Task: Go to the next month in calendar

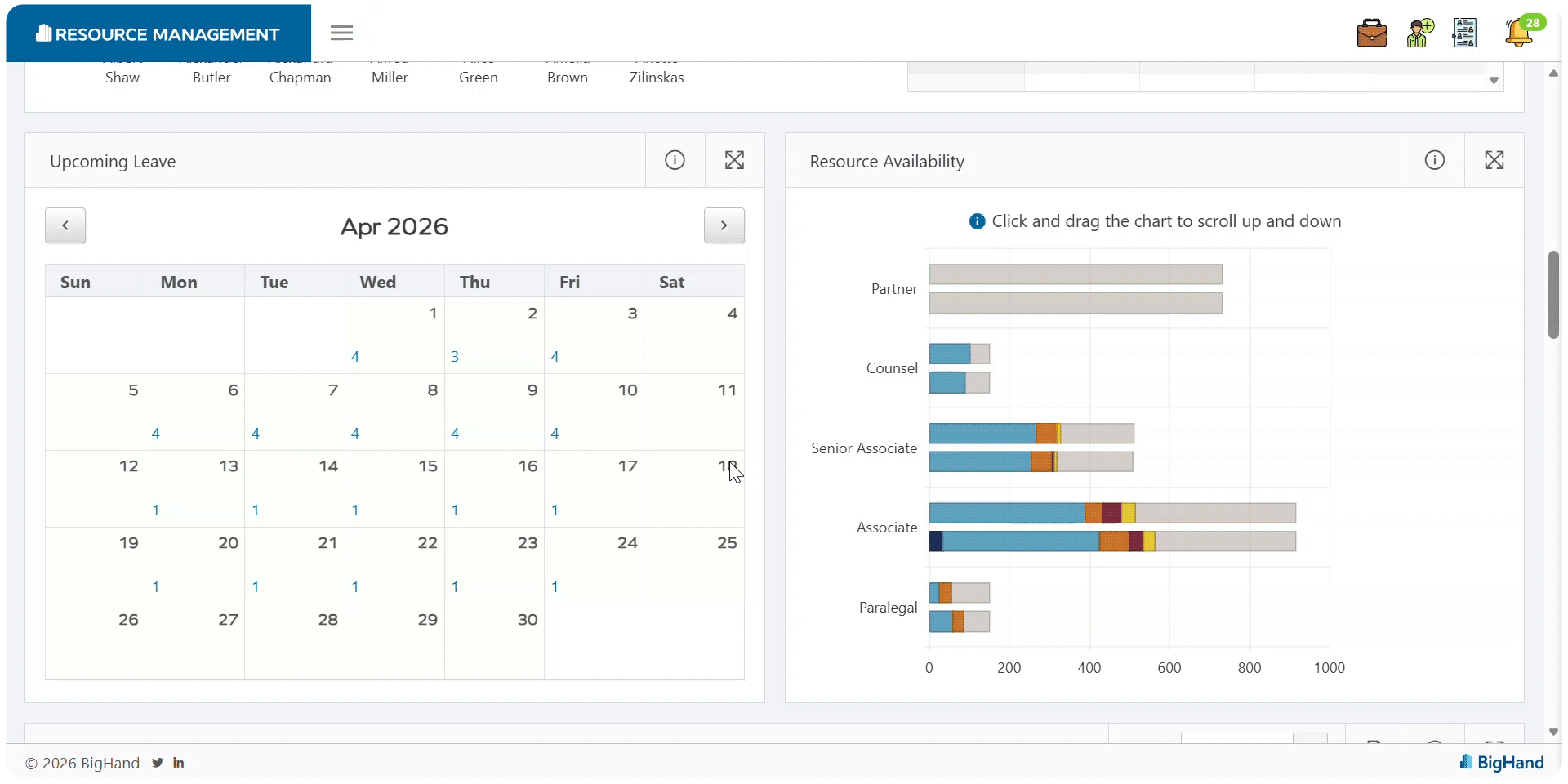Action: (724, 225)
